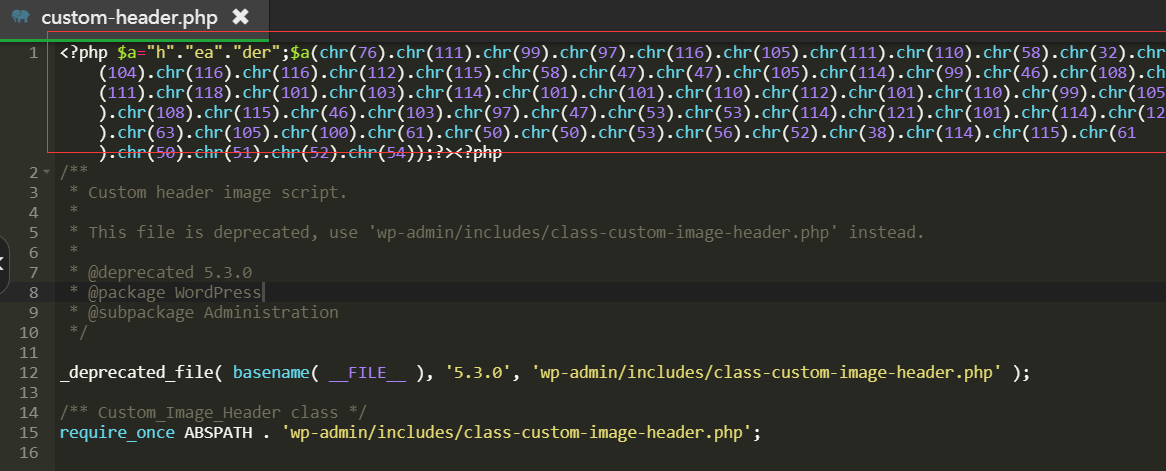Click the PHP elephant icon on the tab
This screenshot has height=471, width=1166.
[22, 16]
